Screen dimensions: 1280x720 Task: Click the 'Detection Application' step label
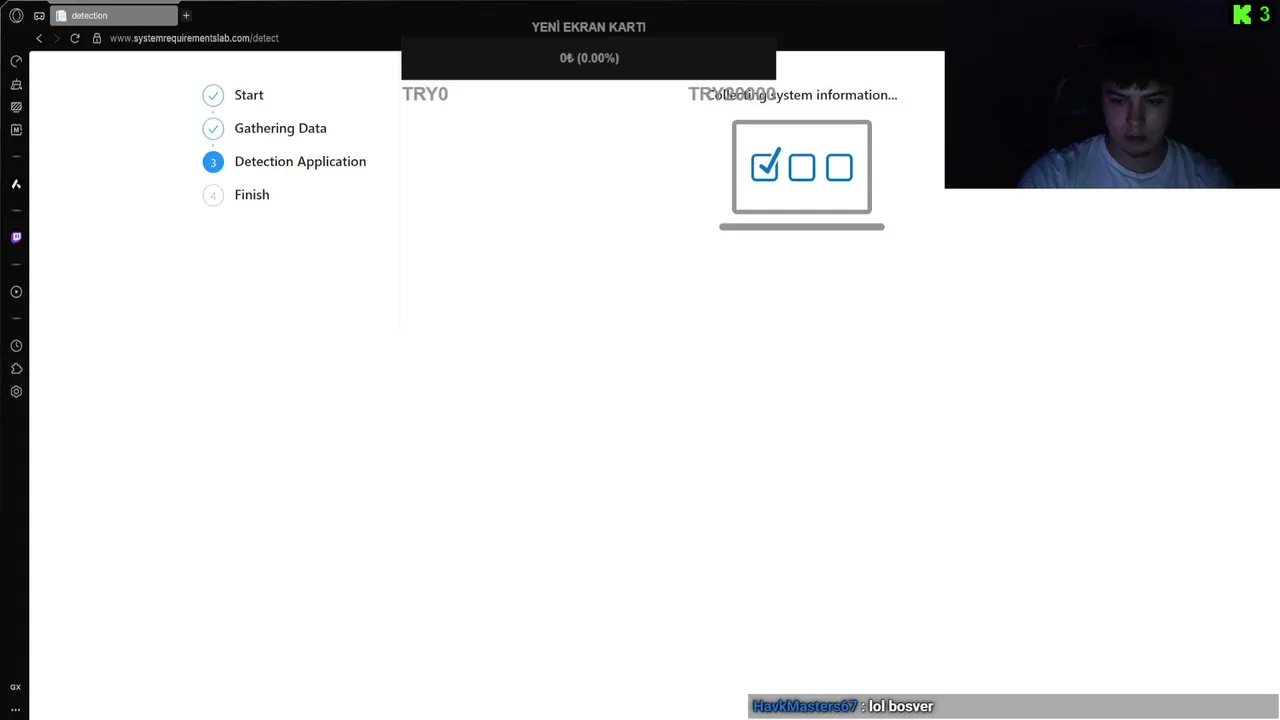point(300,161)
